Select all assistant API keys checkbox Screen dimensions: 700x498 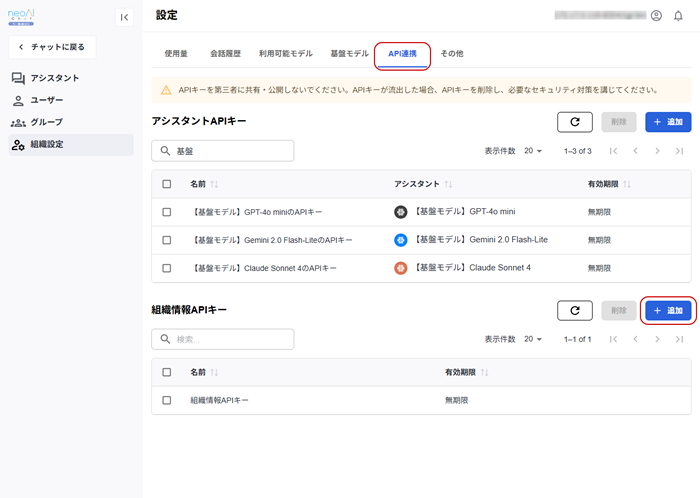pos(167,184)
